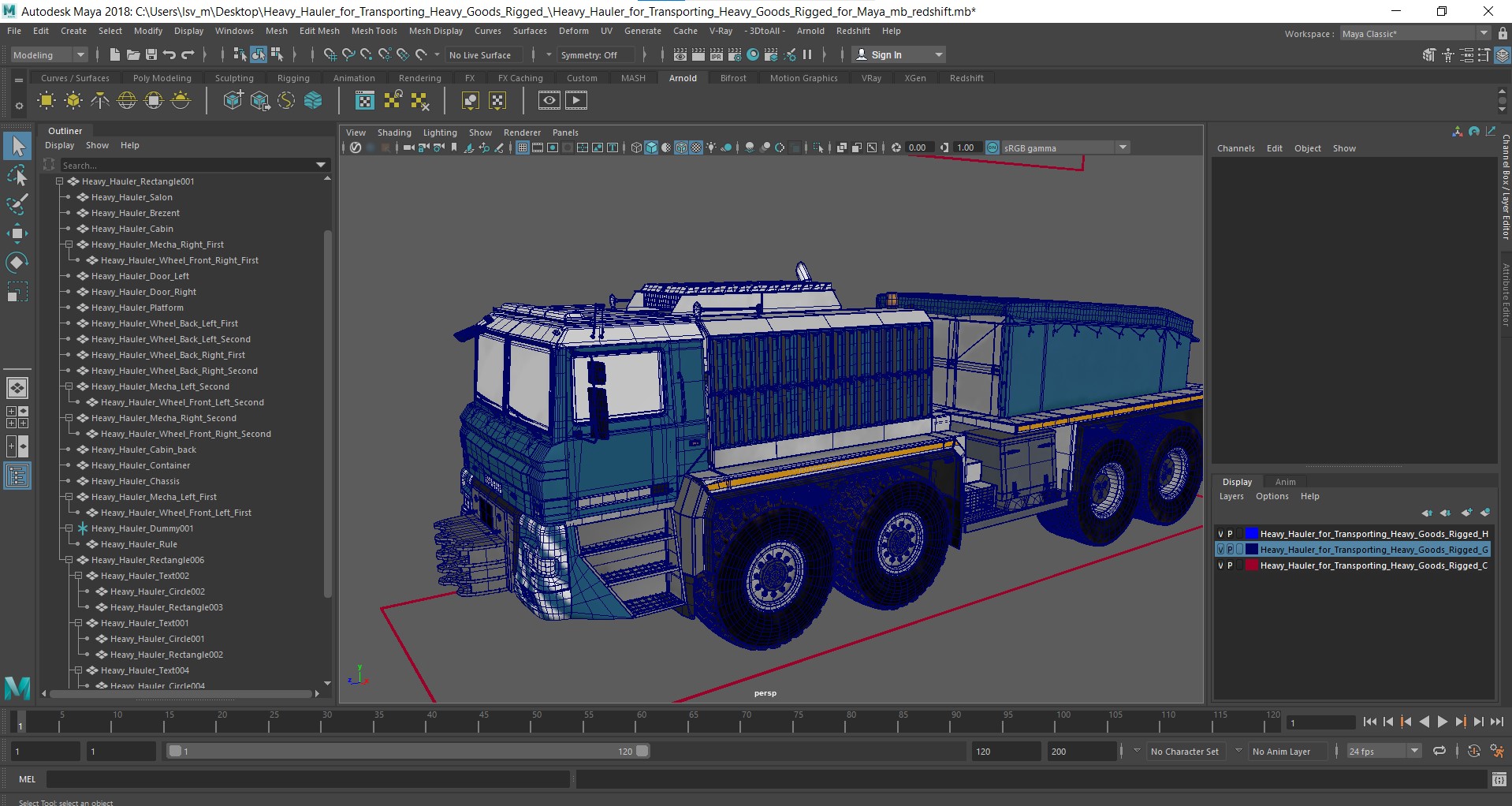Click the New Scene file icon
Viewport: 1512px width, 806px height.
point(115,54)
